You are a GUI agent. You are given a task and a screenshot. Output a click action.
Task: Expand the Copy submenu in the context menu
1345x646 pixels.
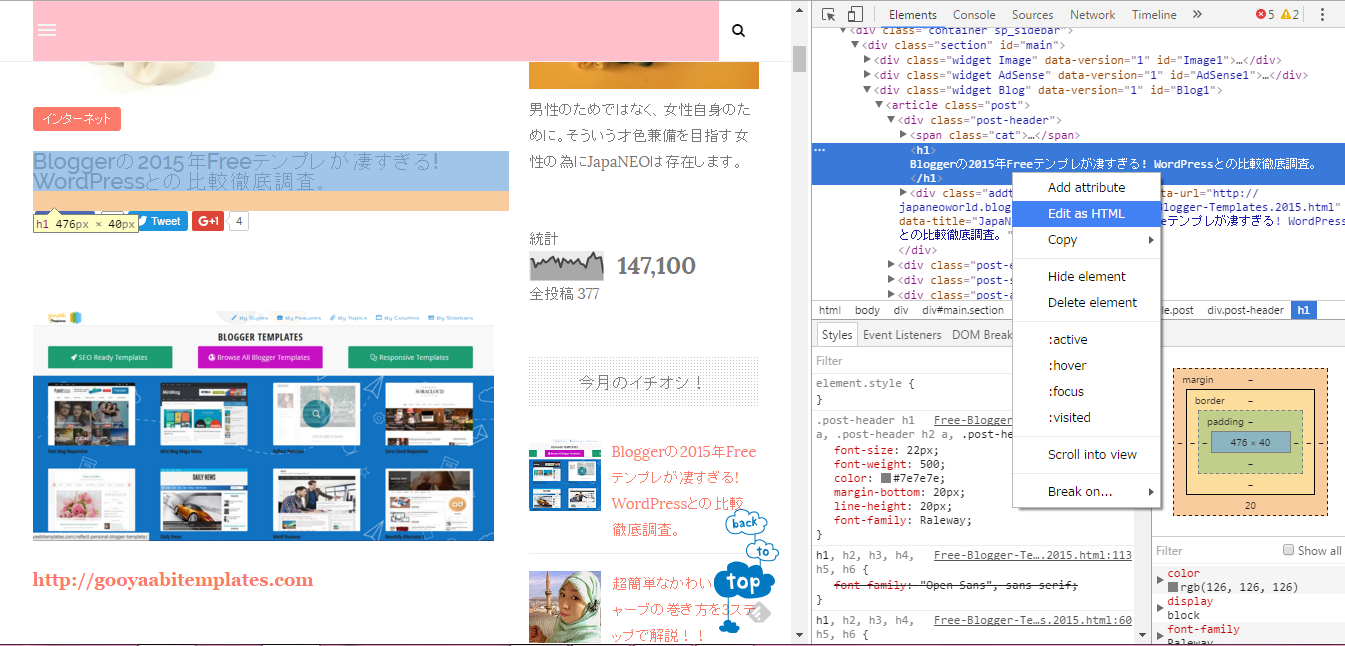[1062, 239]
